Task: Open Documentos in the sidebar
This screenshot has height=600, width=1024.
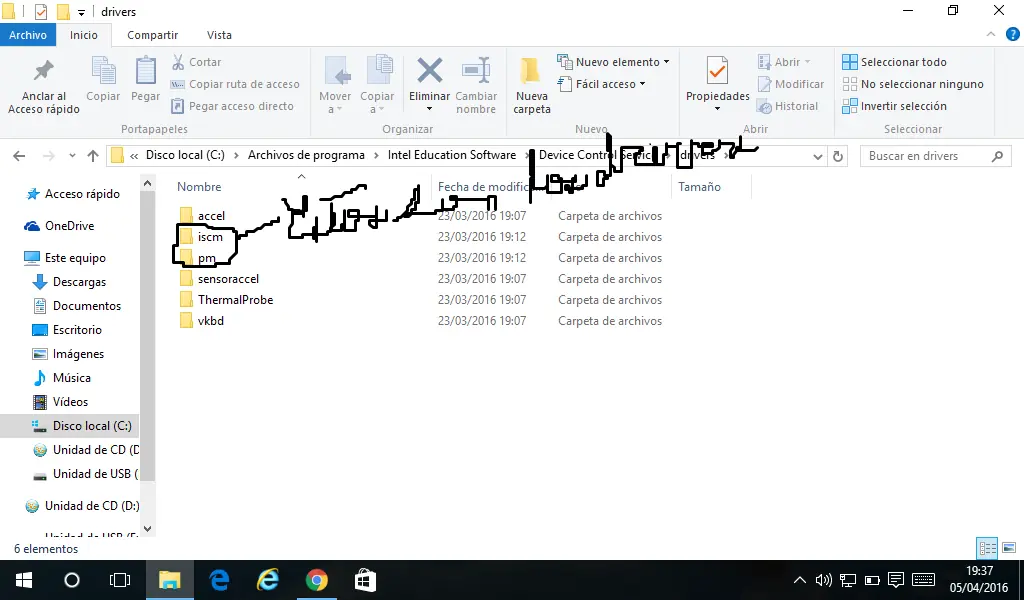Action: point(77,306)
